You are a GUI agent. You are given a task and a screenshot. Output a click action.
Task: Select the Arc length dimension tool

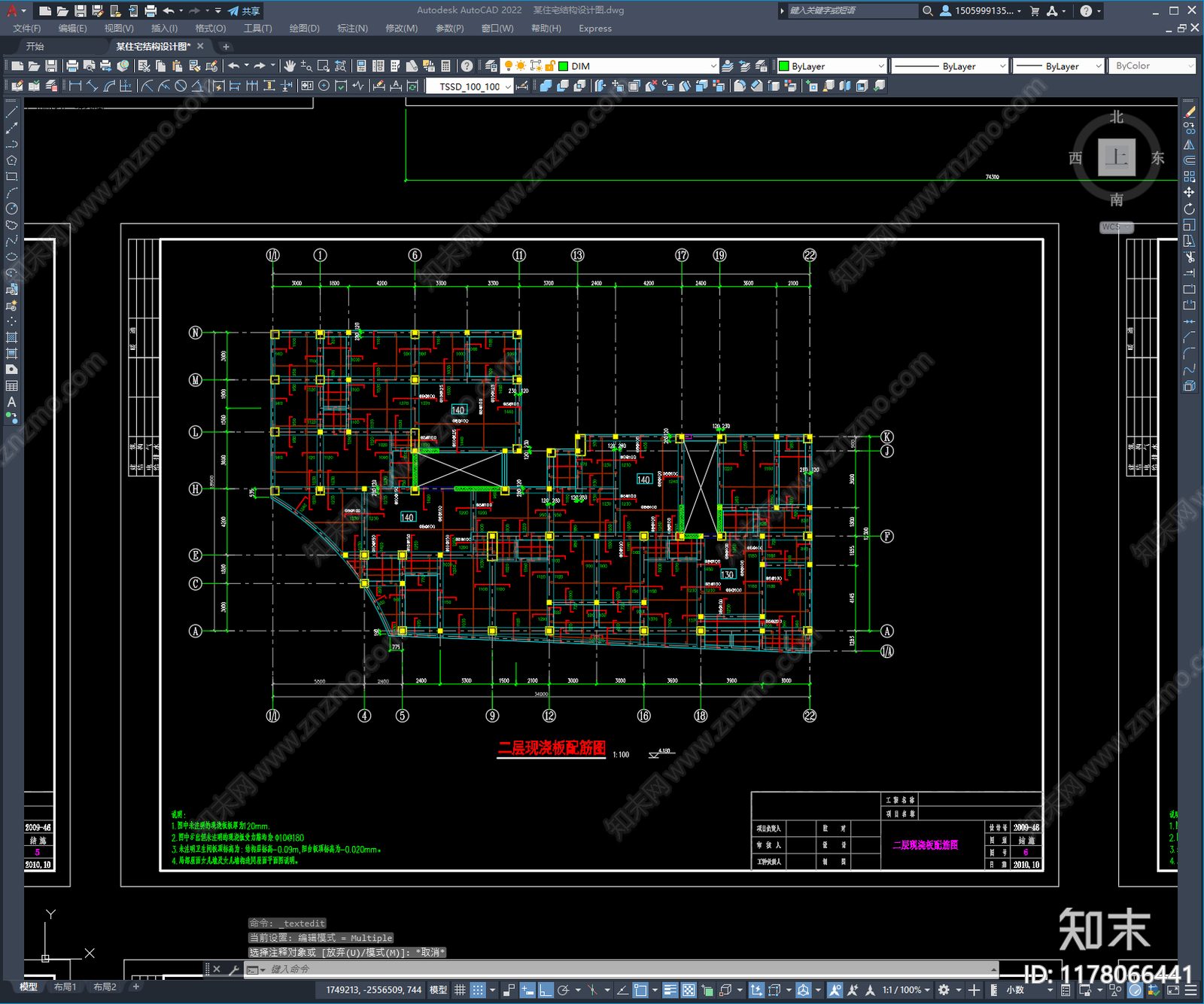point(109,86)
